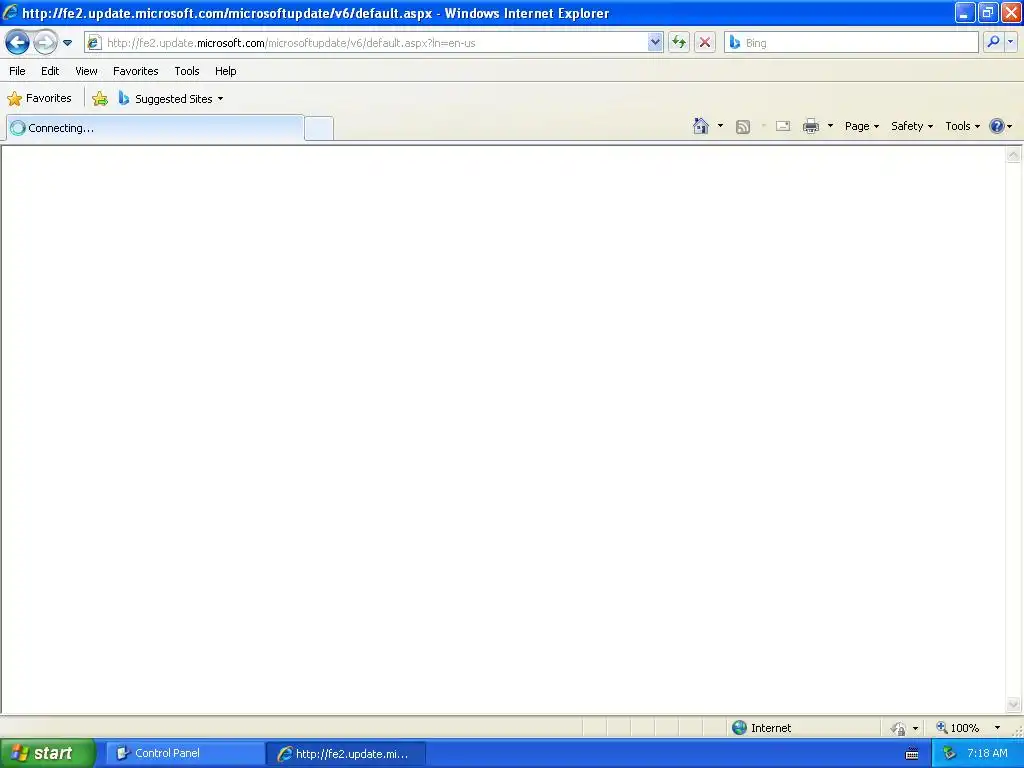
Task: Open the Page command bar menu
Action: pos(861,126)
